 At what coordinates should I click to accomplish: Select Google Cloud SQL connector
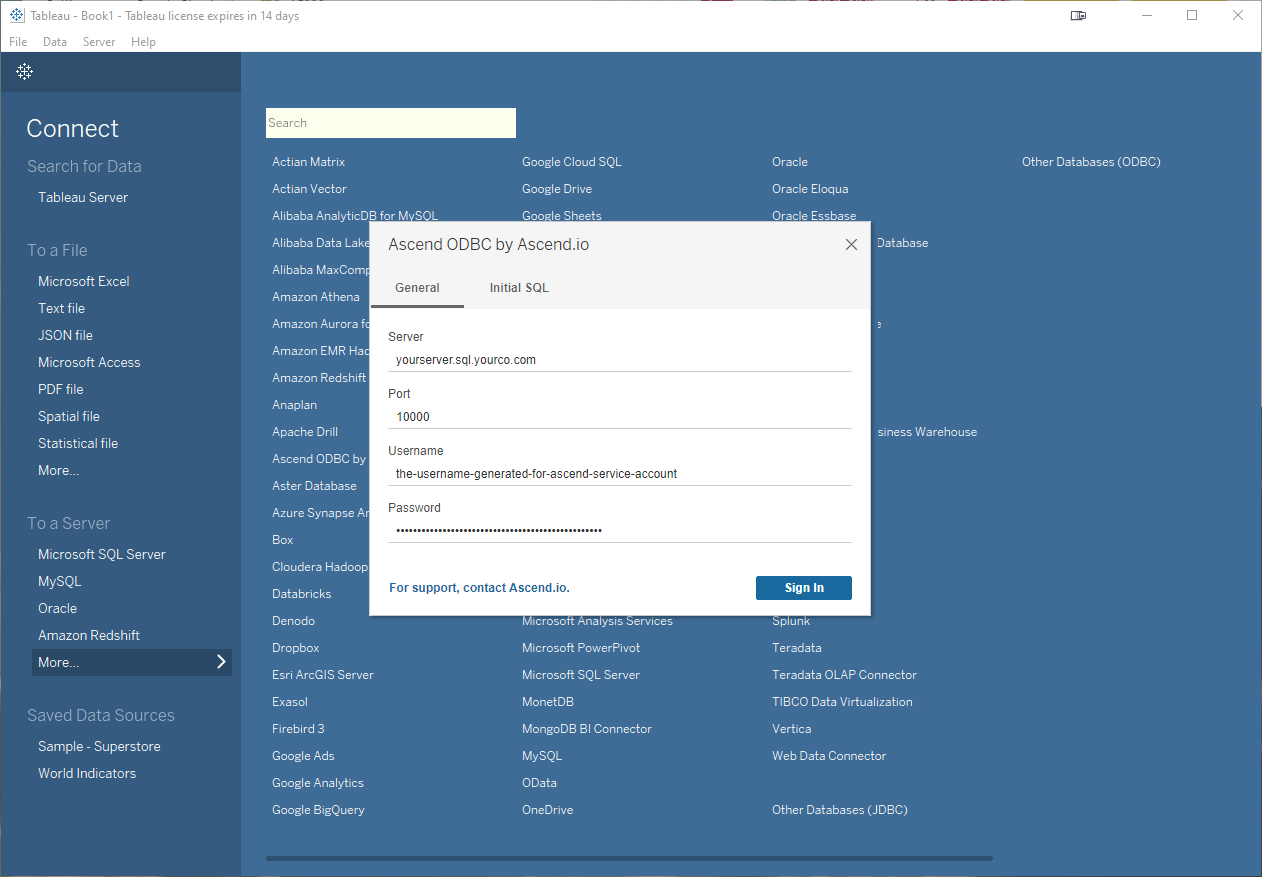click(572, 162)
